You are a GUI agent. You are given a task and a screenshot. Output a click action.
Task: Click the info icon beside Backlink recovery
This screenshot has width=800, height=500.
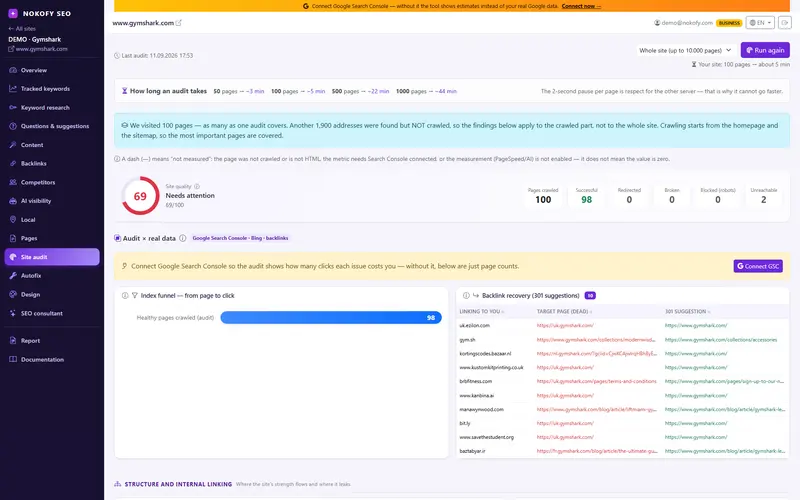tap(466, 295)
